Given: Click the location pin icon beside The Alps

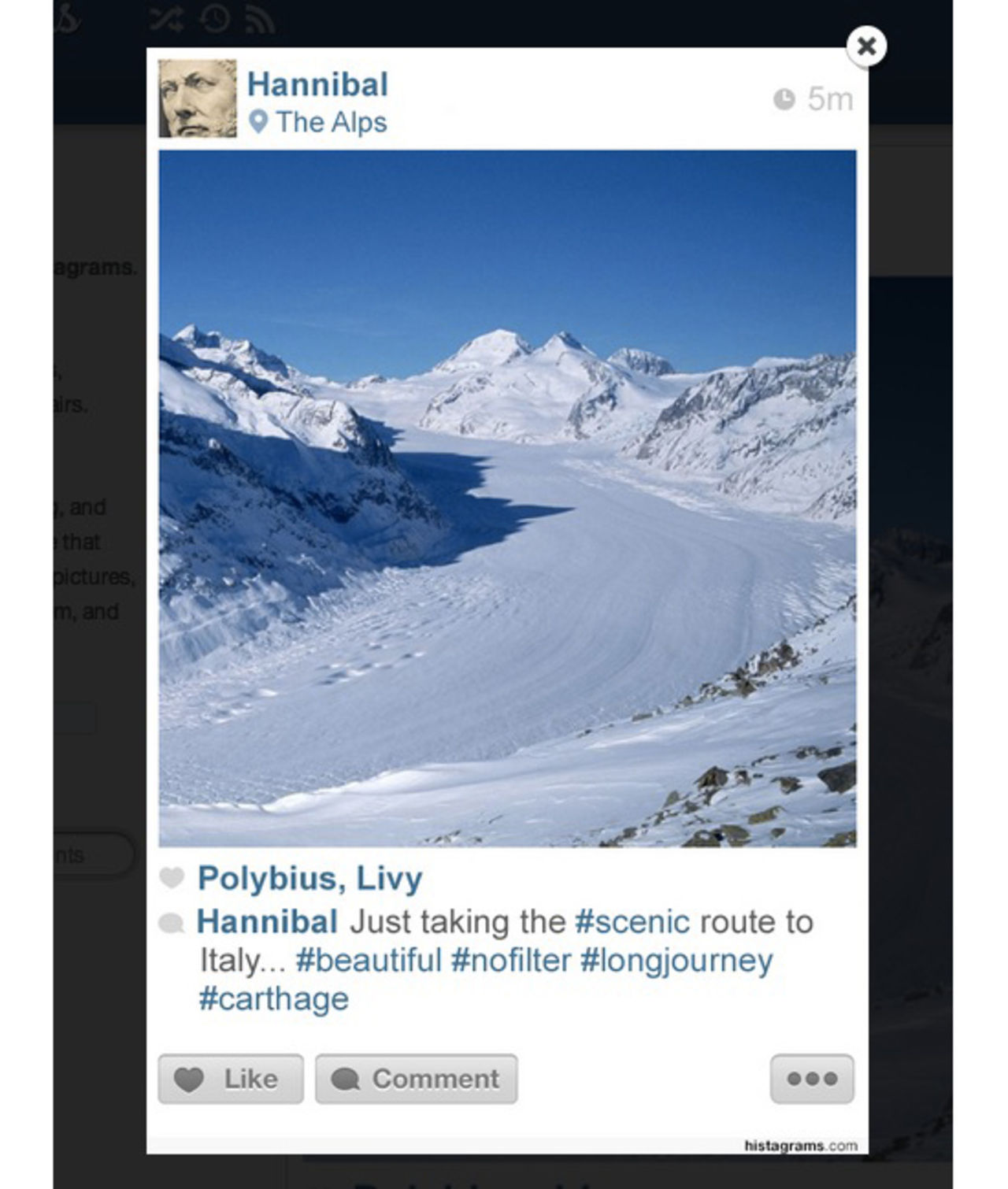Looking at the screenshot, I should click(x=258, y=122).
